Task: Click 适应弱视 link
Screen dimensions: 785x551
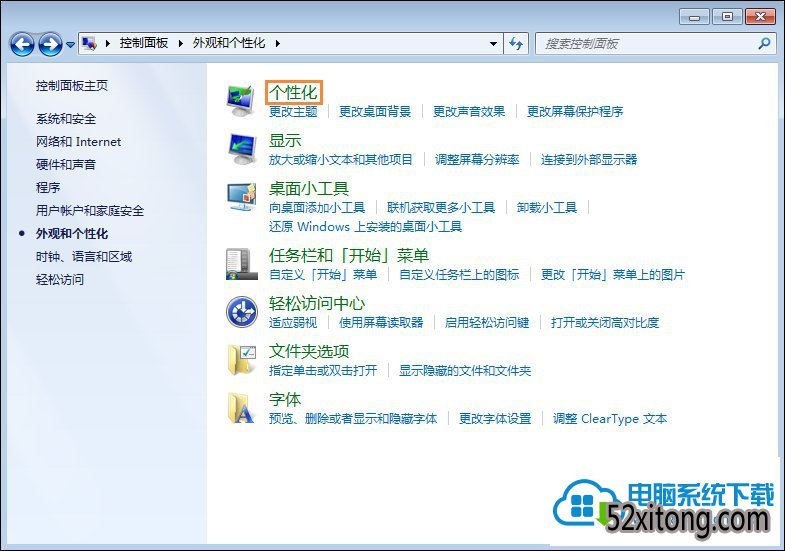Action: click(x=293, y=323)
